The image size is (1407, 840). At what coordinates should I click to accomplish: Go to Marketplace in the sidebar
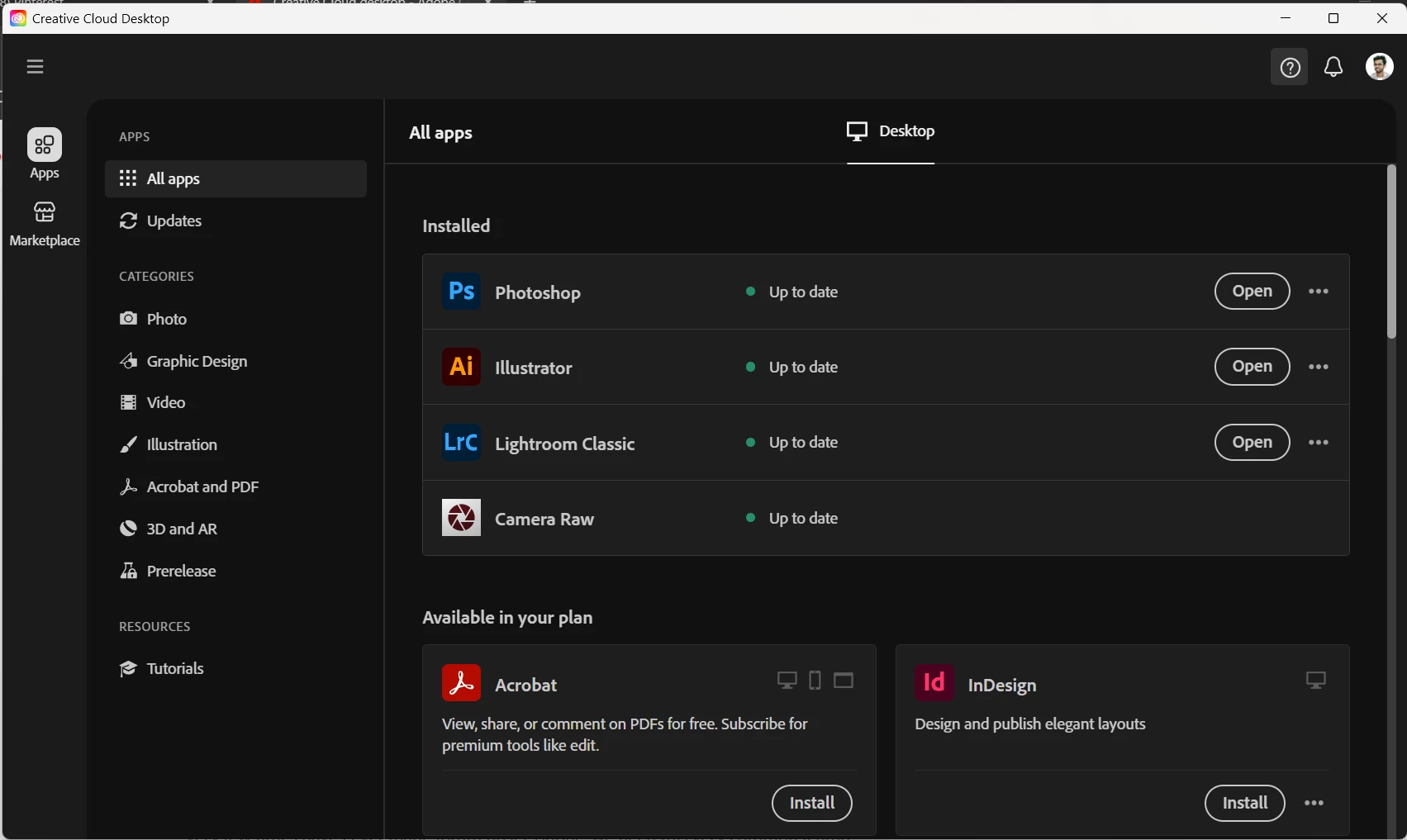45,224
